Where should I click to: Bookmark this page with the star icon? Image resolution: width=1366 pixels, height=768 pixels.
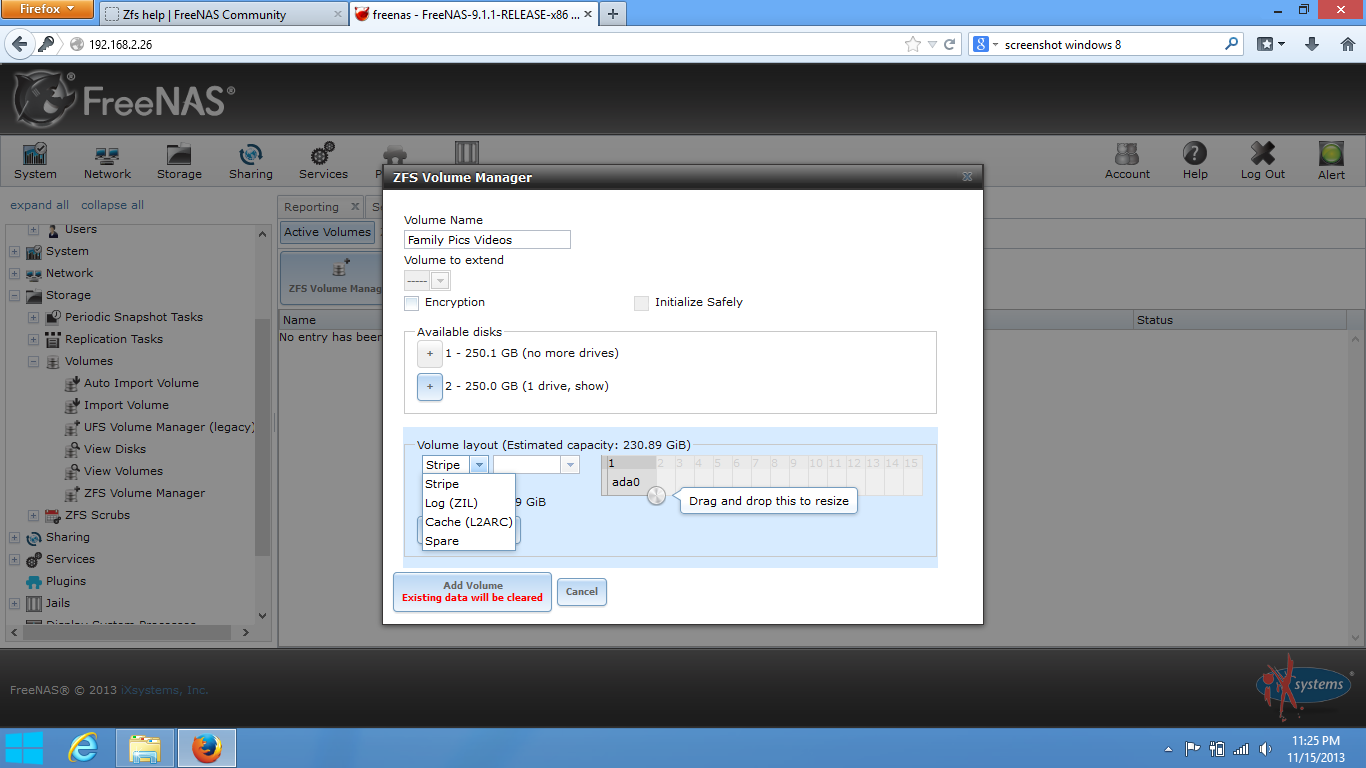[912, 44]
